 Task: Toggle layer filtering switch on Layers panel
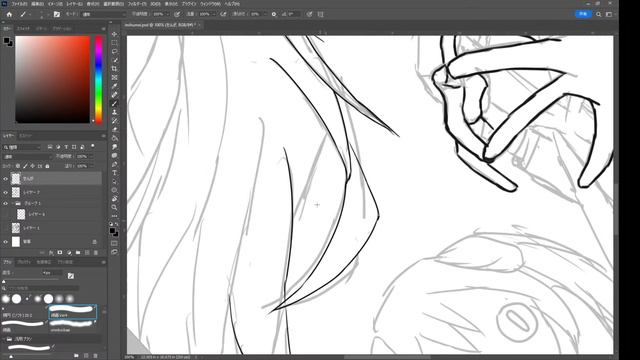93,146
